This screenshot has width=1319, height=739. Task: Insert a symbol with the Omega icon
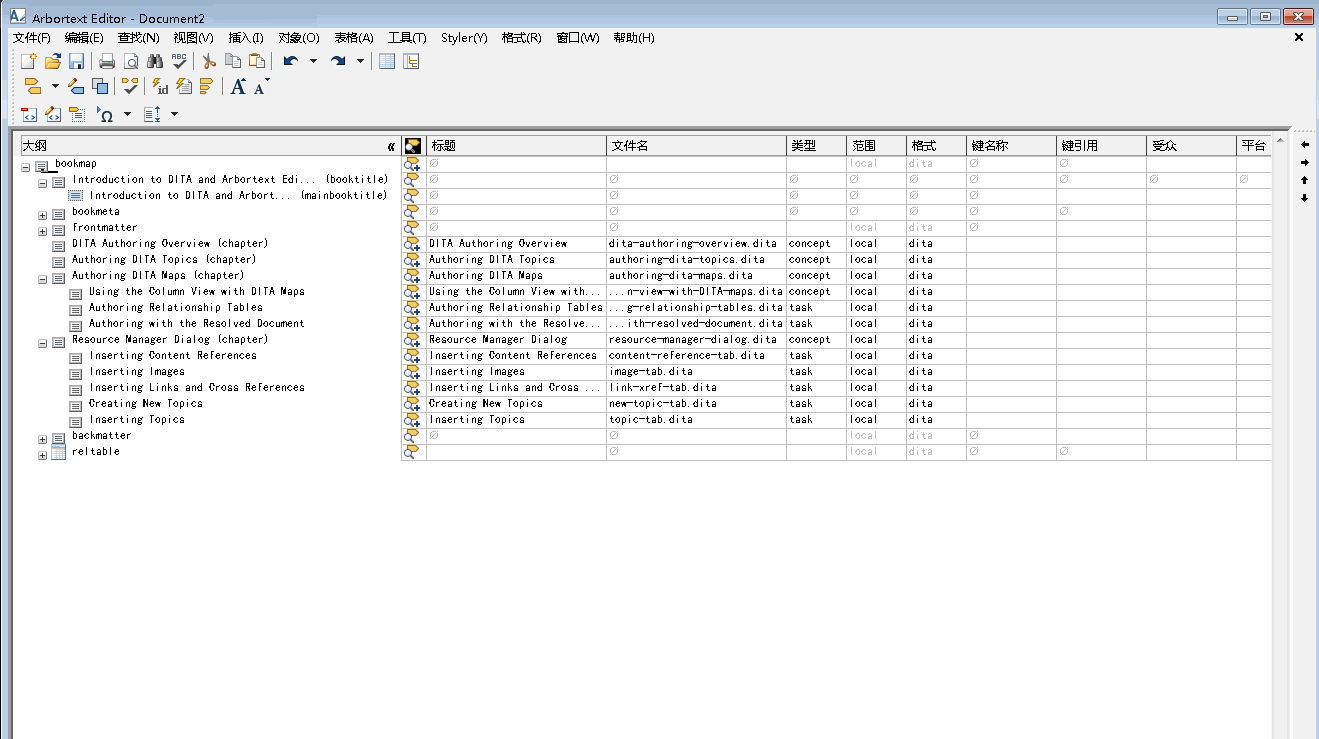[x=105, y=115]
